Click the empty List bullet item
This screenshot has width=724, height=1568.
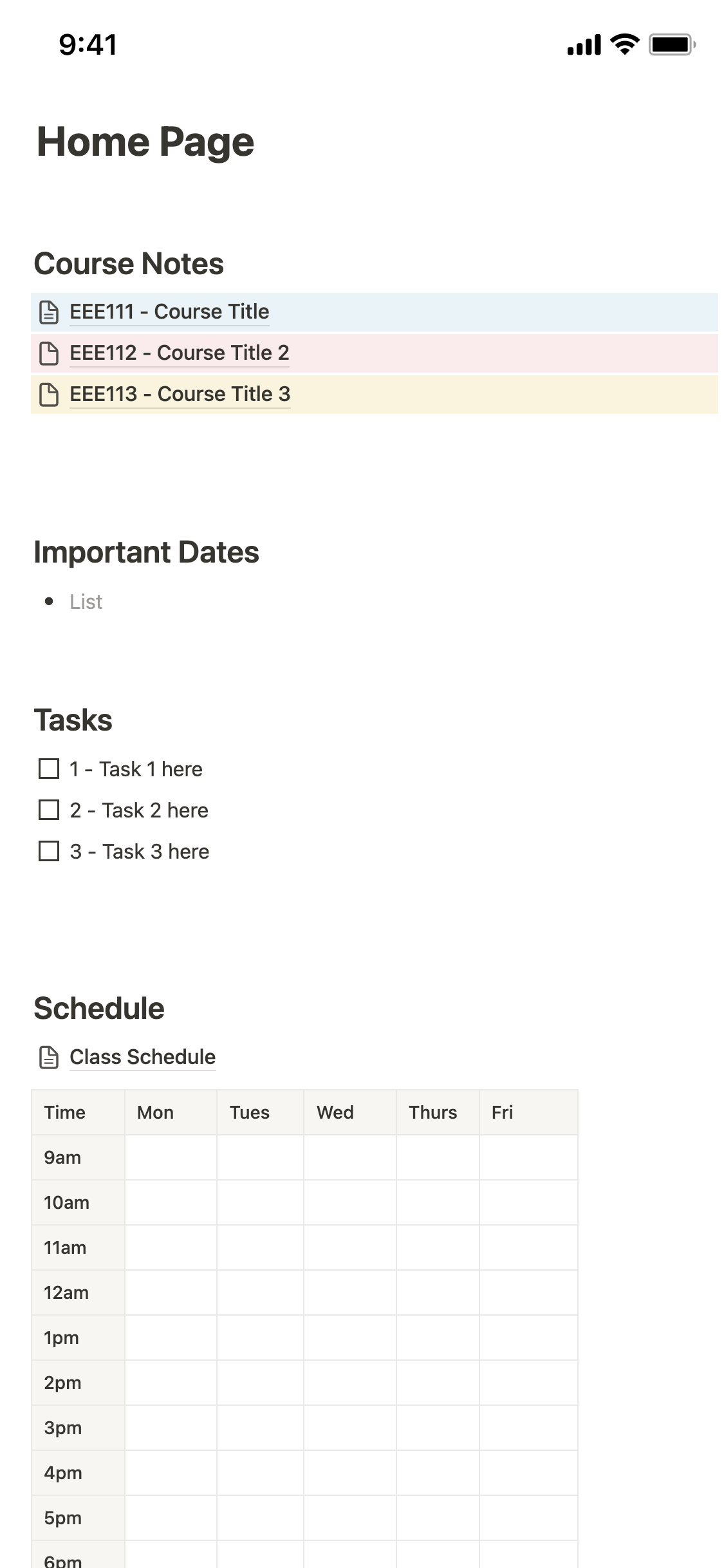coord(86,602)
